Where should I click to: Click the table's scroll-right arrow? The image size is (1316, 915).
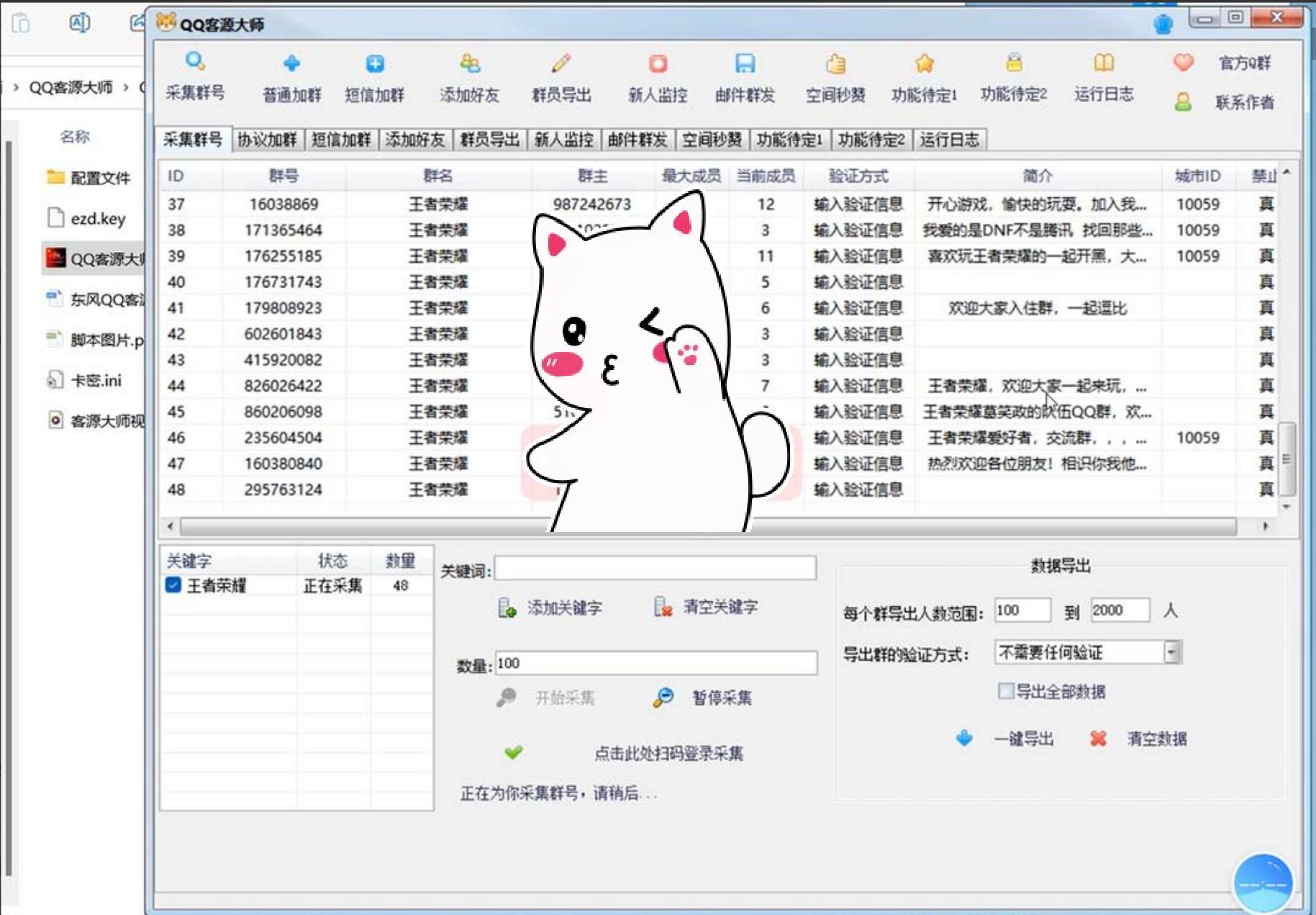click(x=1265, y=526)
